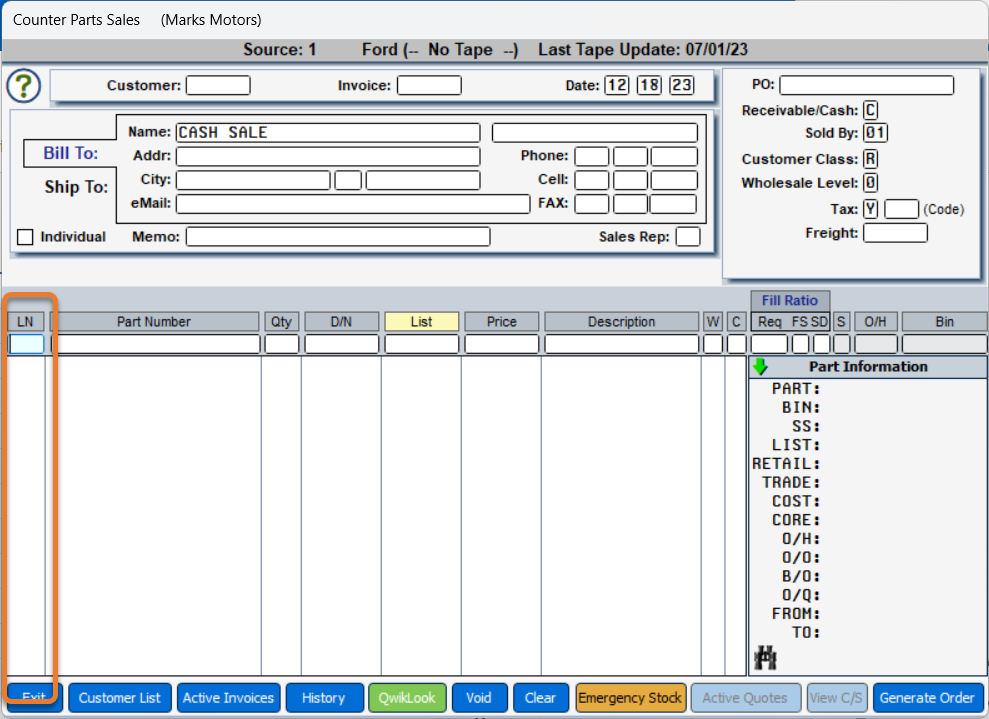Image resolution: width=989 pixels, height=719 pixels.
Task: Open the orange Emergency Stock button
Action: [x=630, y=698]
